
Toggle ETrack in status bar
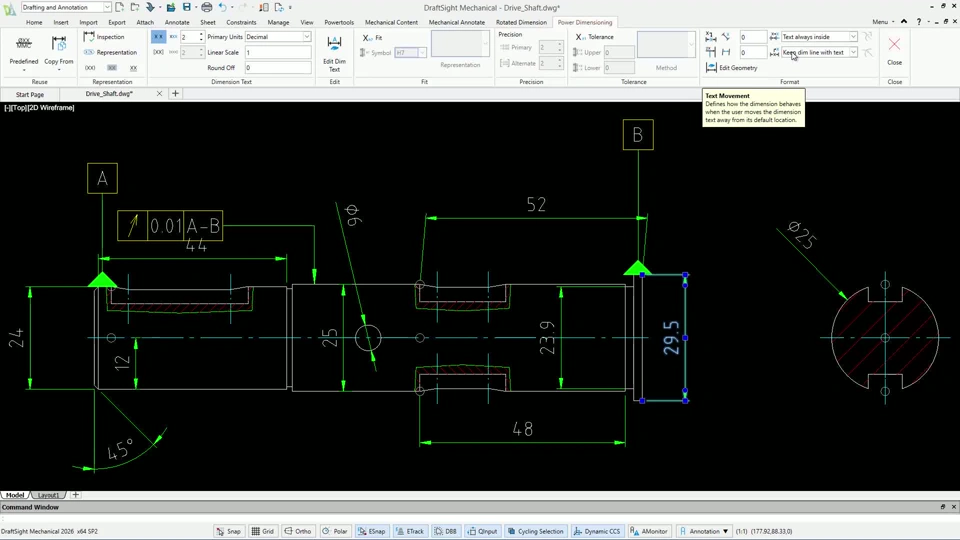point(410,531)
